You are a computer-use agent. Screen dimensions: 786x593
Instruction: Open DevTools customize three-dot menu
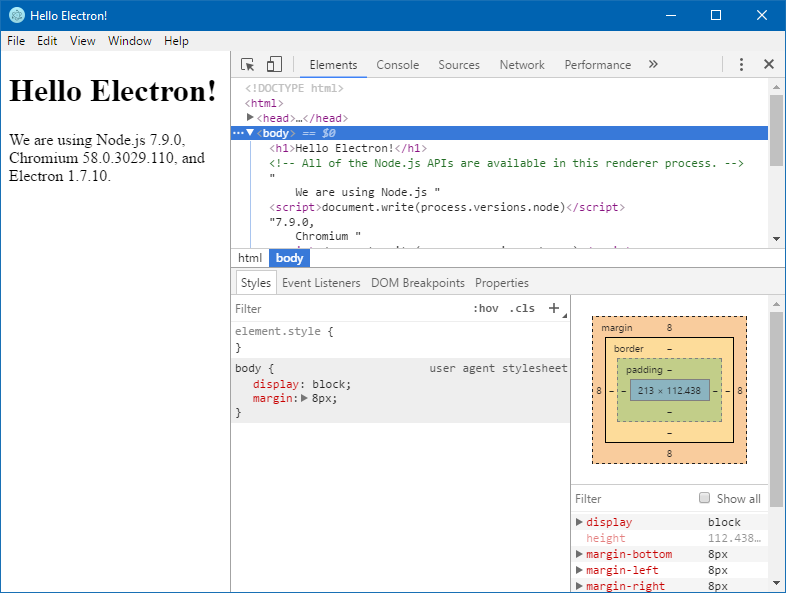click(741, 64)
